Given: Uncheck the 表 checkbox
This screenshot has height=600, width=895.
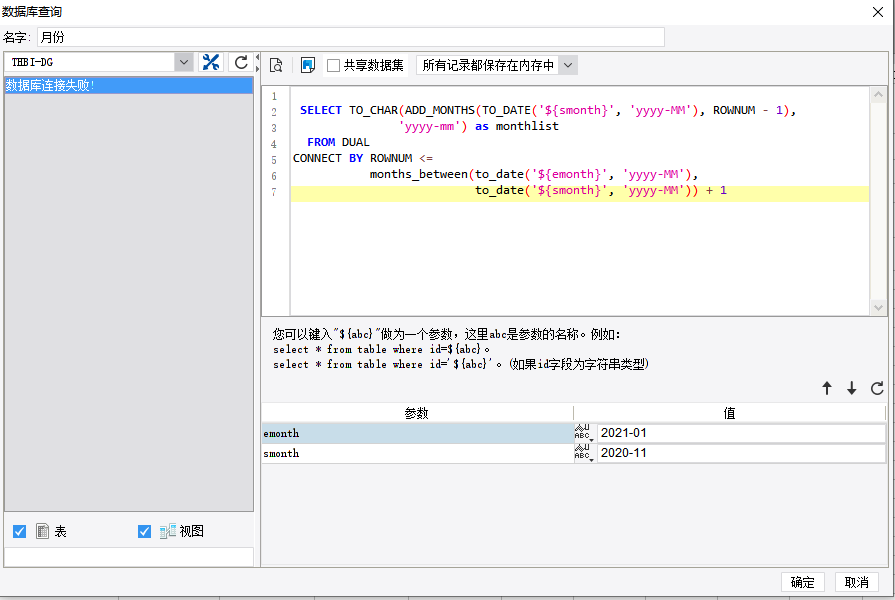Looking at the screenshot, I should [x=19, y=531].
